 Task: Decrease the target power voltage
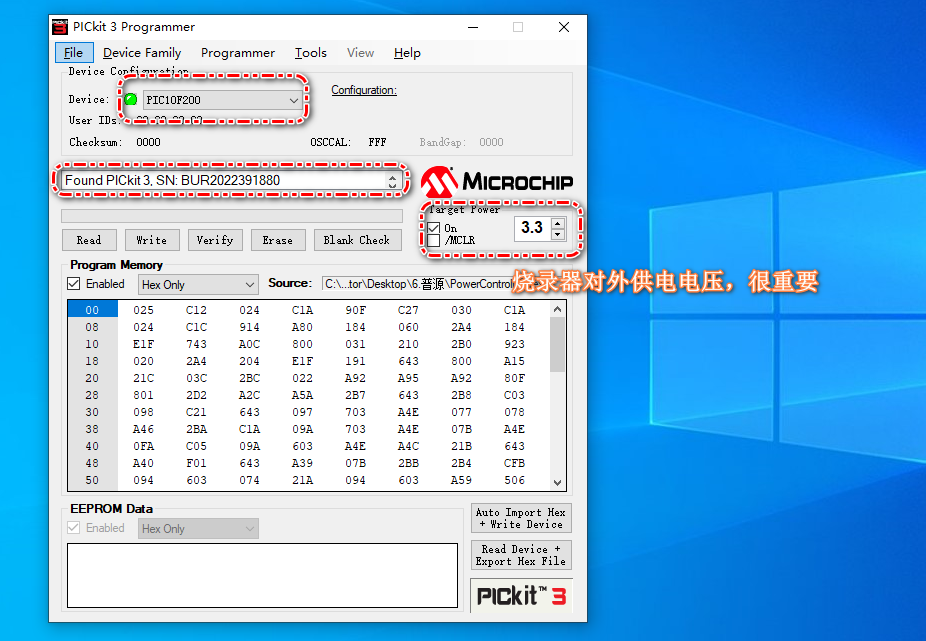[557, 234]
